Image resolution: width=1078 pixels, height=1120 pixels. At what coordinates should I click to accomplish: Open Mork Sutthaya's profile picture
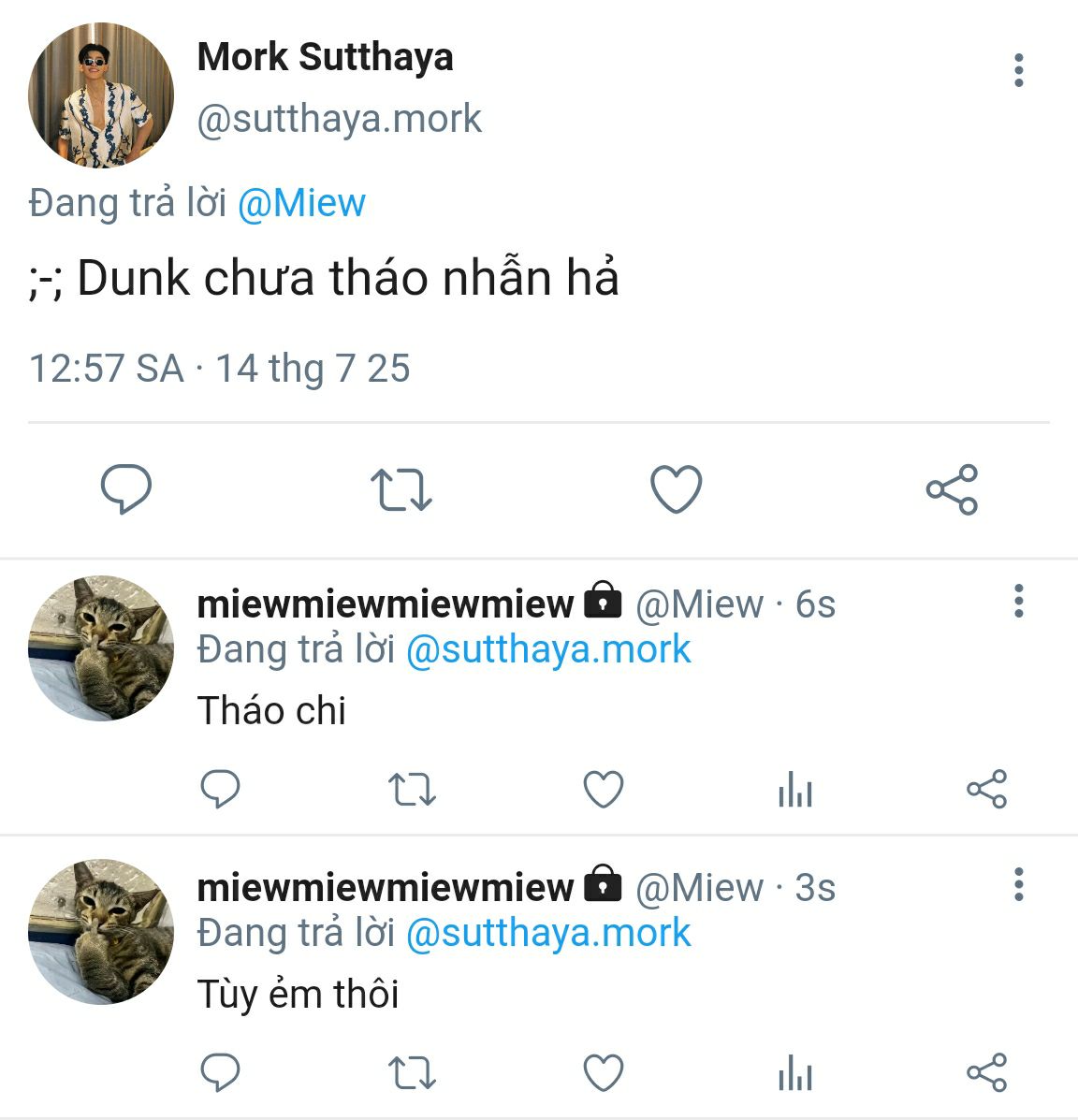pyautogui.click(x=101, y=96)
